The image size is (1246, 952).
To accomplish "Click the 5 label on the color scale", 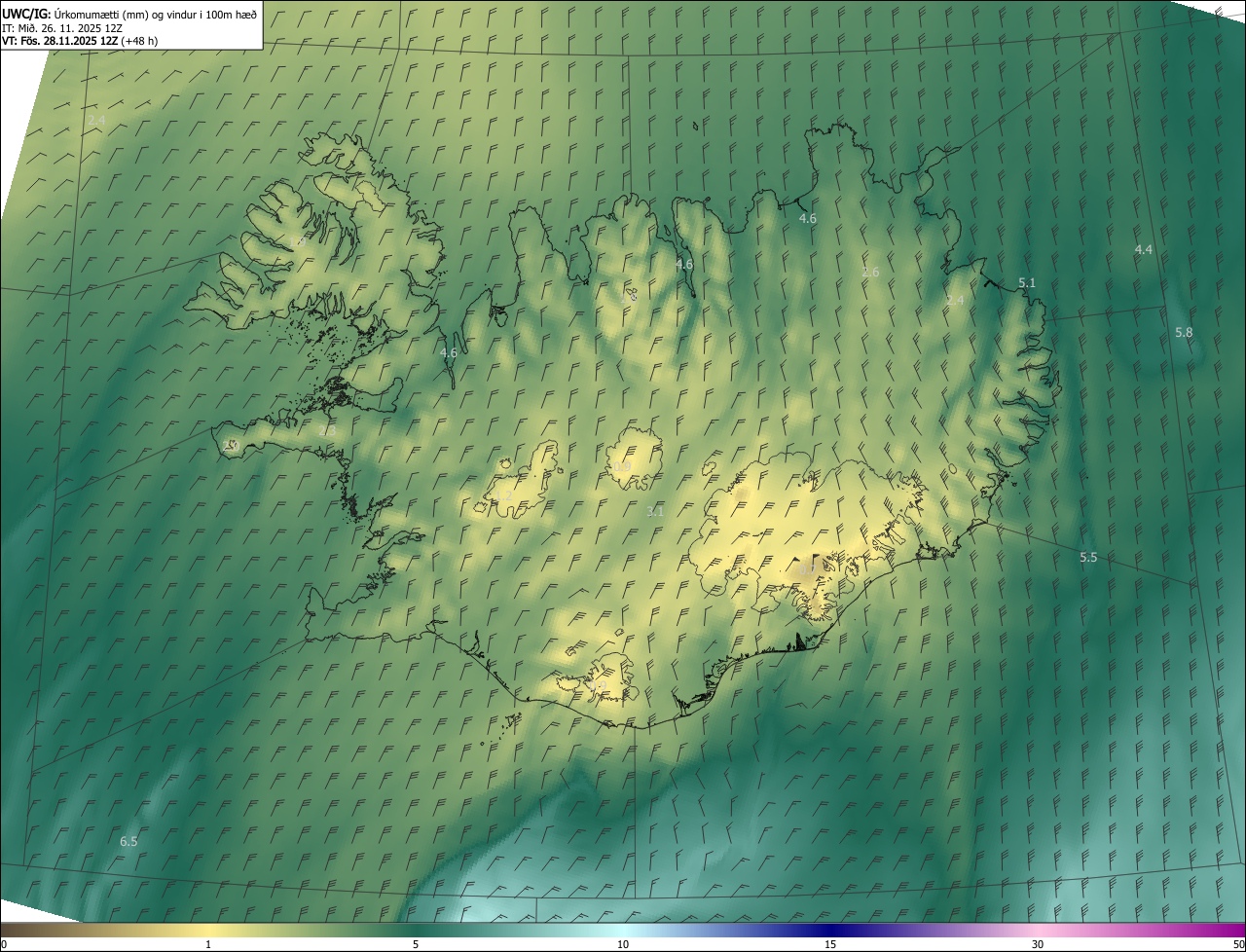I will [416, 944].
